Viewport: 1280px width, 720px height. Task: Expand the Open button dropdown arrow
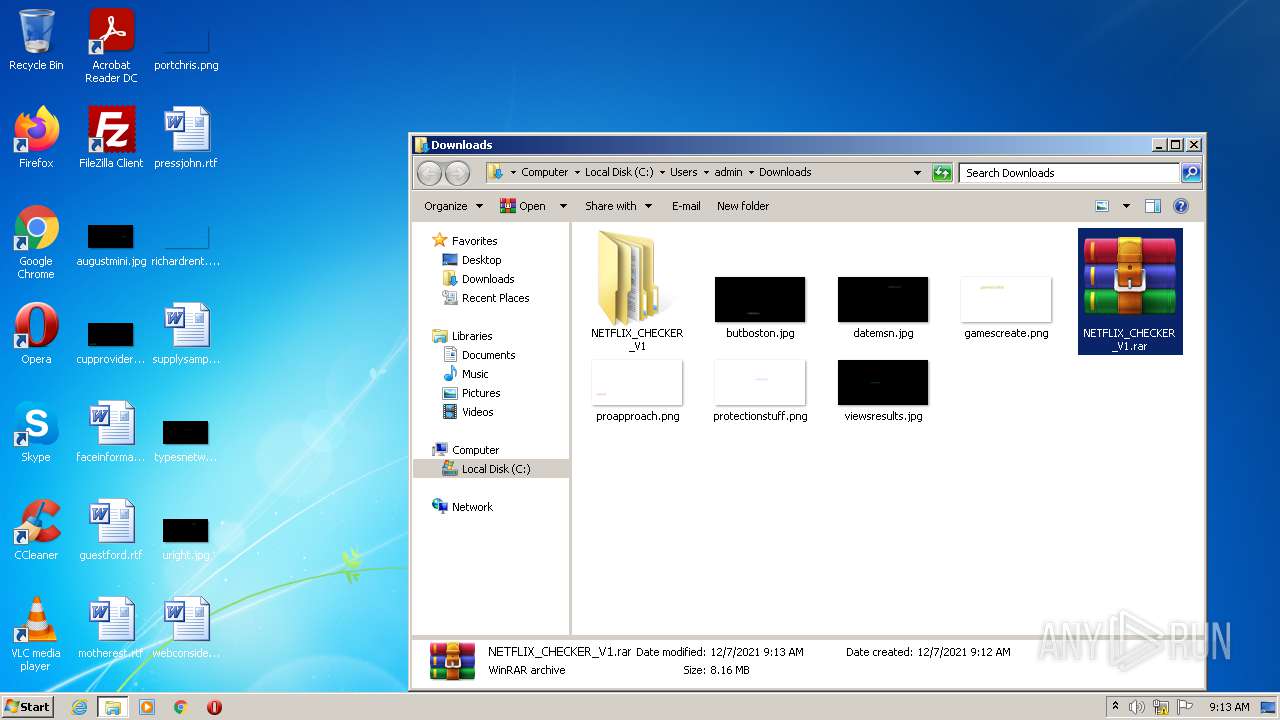coord(563,206)
